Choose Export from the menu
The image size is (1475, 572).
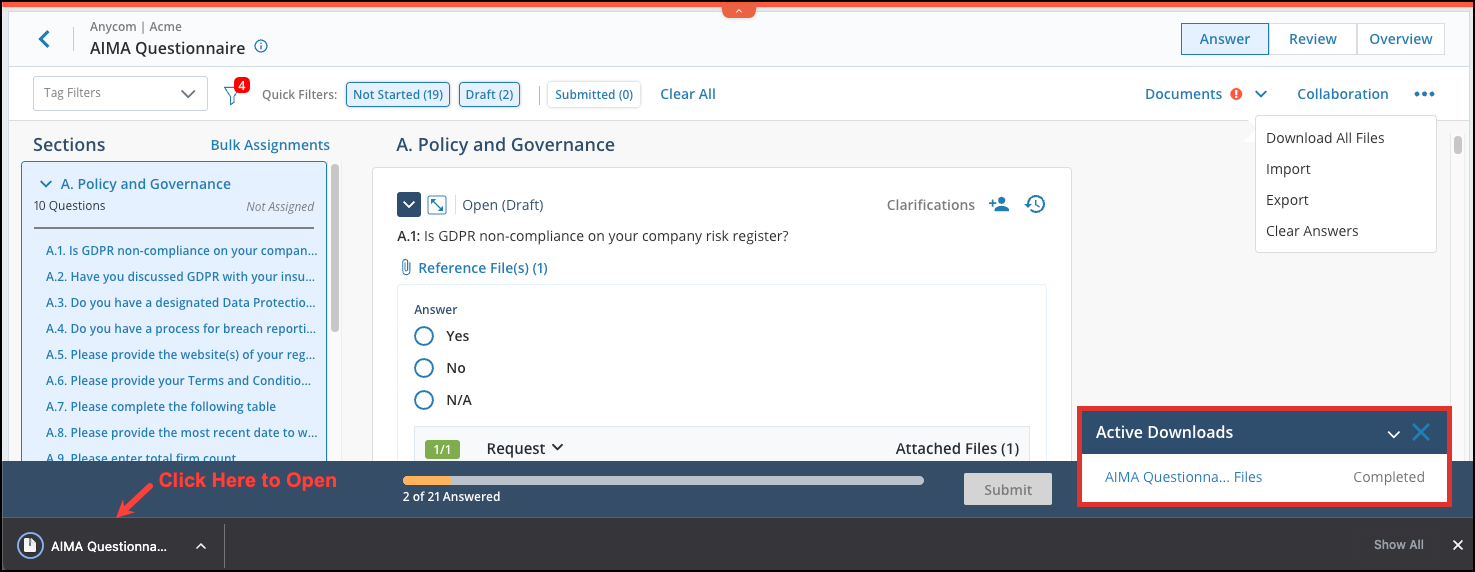tap(1287, 200)
